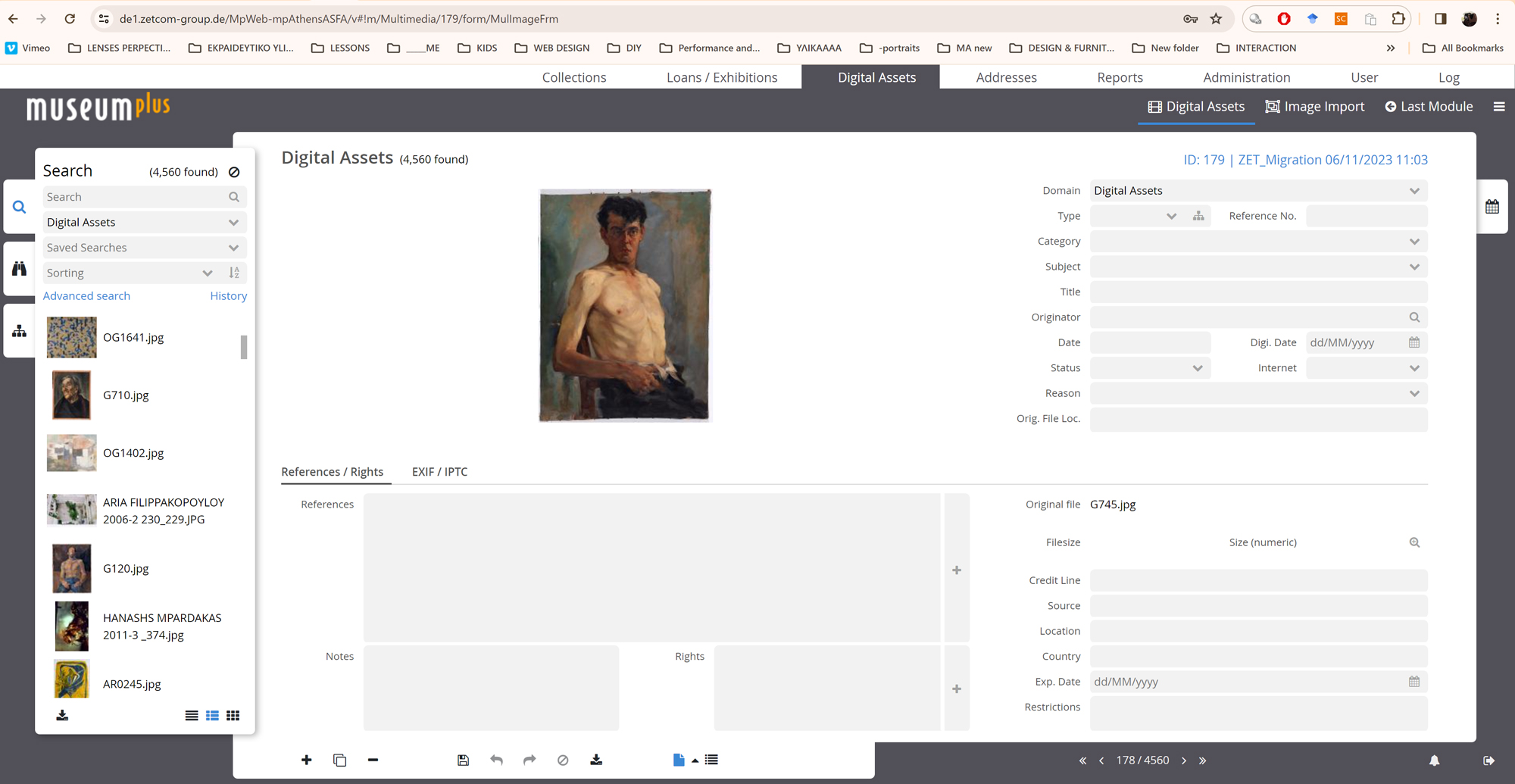Viewport: 1515px width, 784px height.
Task: Open the calendar side panel icon
Action: (x=1492, y=206)
